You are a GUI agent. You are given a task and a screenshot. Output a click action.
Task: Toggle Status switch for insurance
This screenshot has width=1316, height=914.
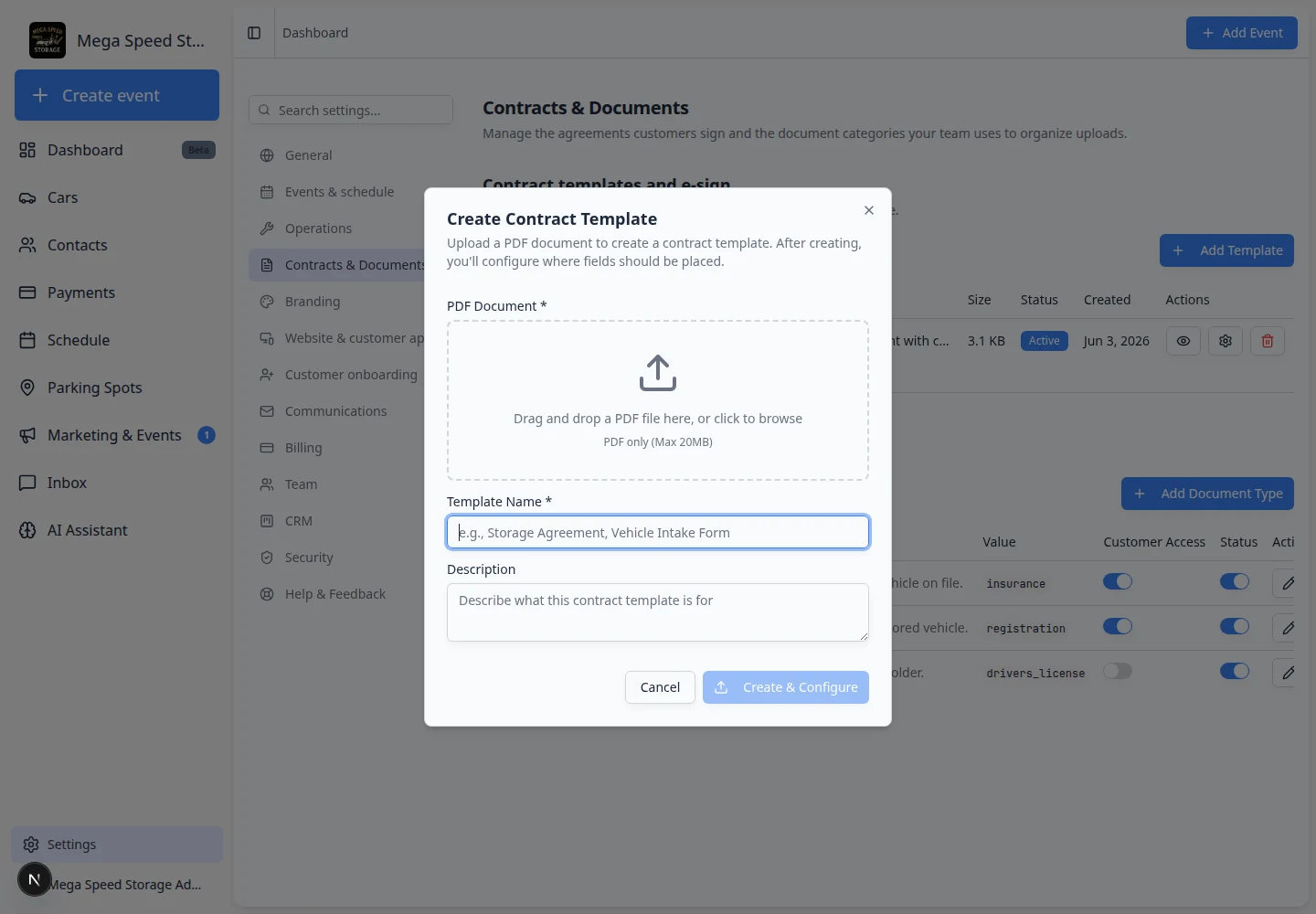[1235, 581]
